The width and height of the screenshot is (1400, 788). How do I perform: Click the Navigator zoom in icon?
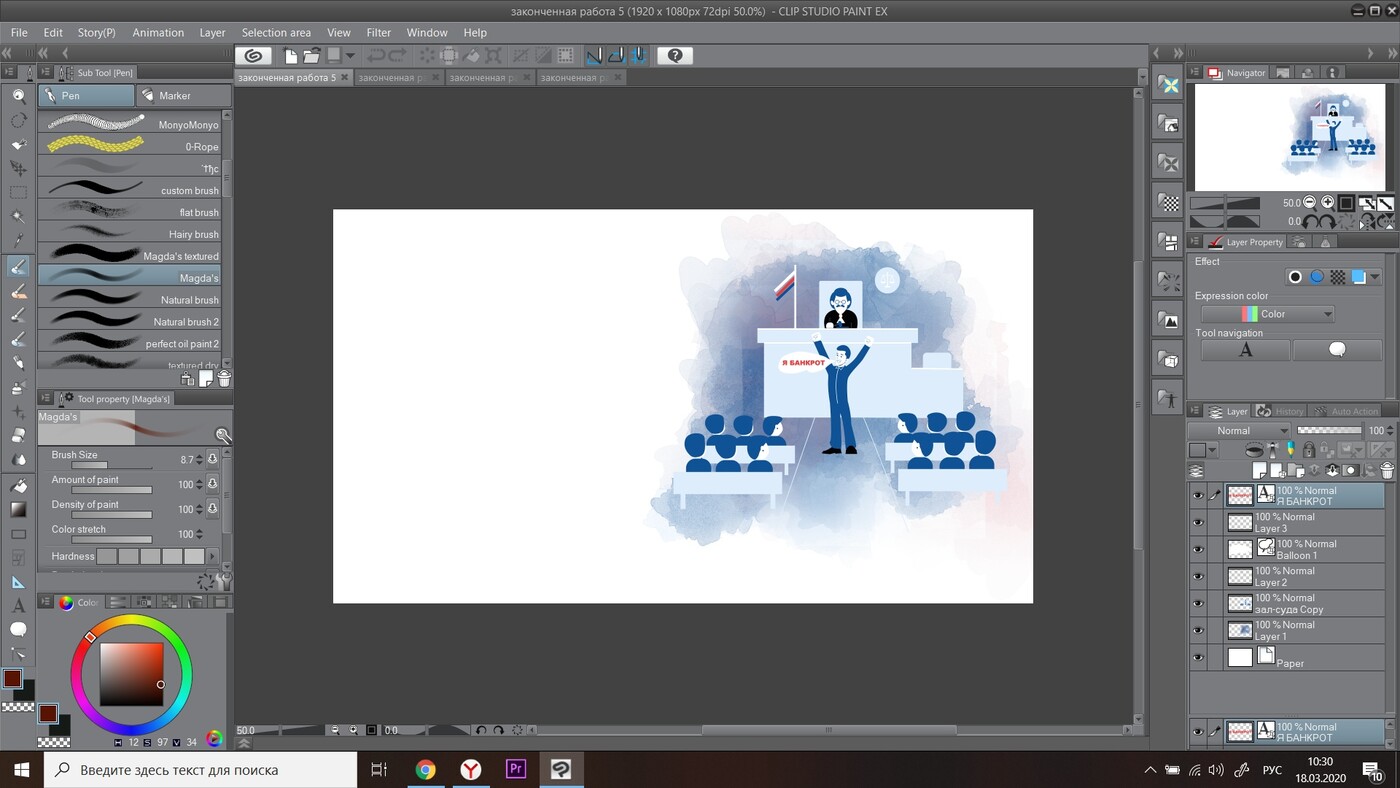click(1327, 202)
